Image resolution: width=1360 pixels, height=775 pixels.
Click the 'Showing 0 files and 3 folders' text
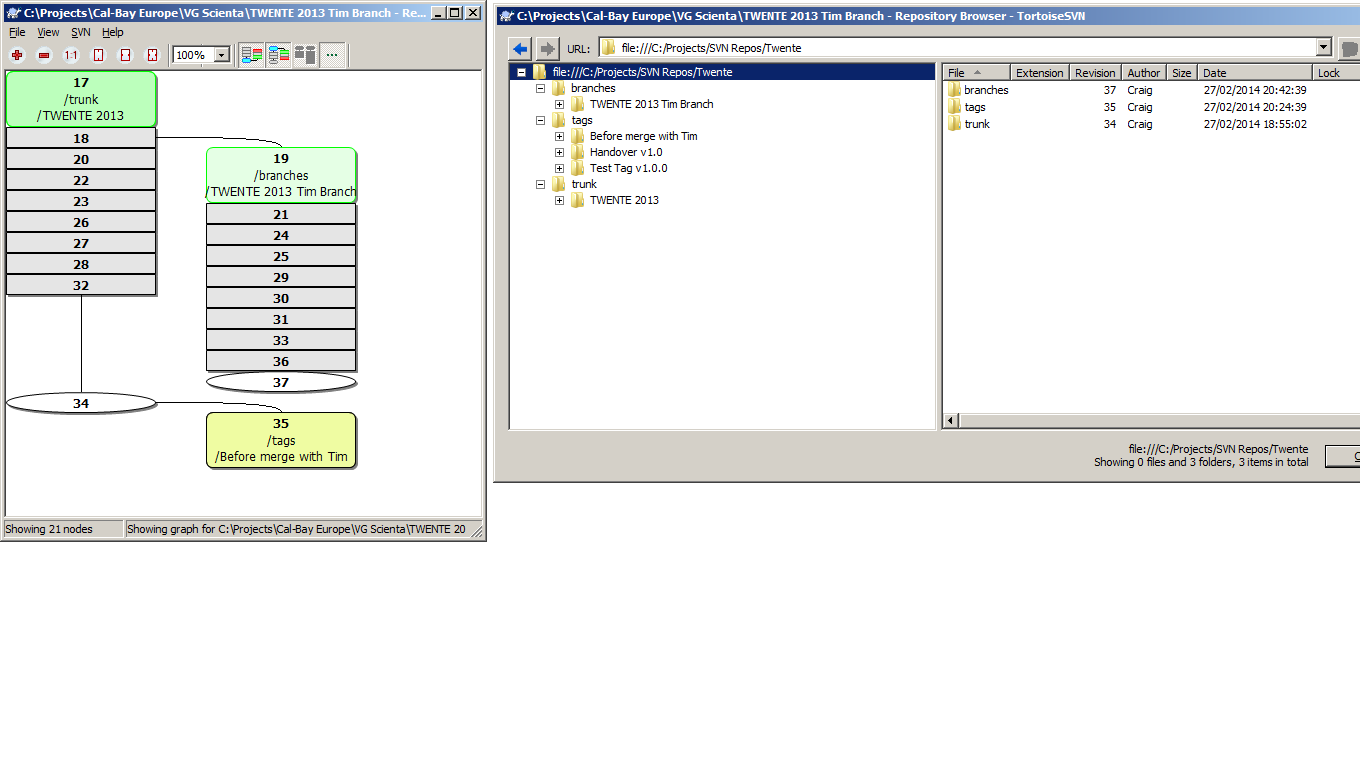coord(1201,462)
